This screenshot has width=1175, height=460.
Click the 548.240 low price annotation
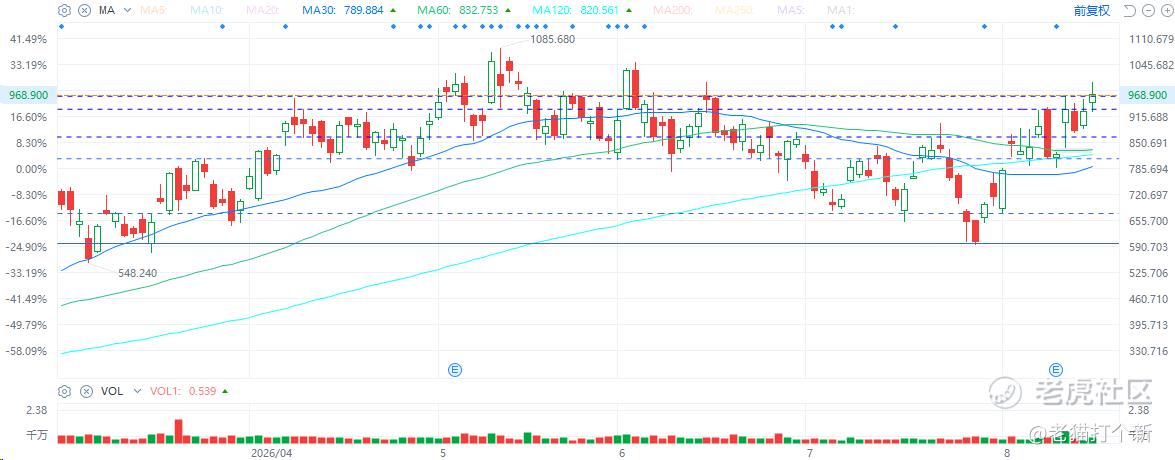pos(137,273)
